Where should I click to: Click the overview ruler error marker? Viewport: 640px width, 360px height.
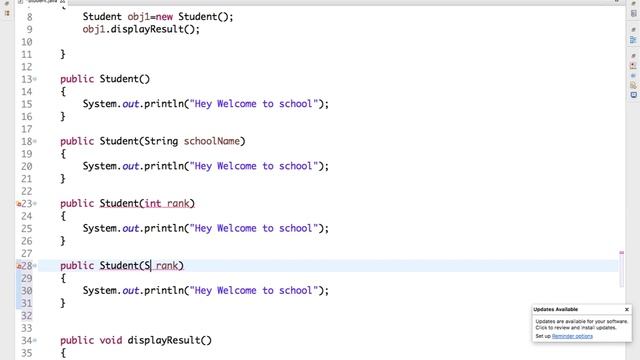(622, 253)
